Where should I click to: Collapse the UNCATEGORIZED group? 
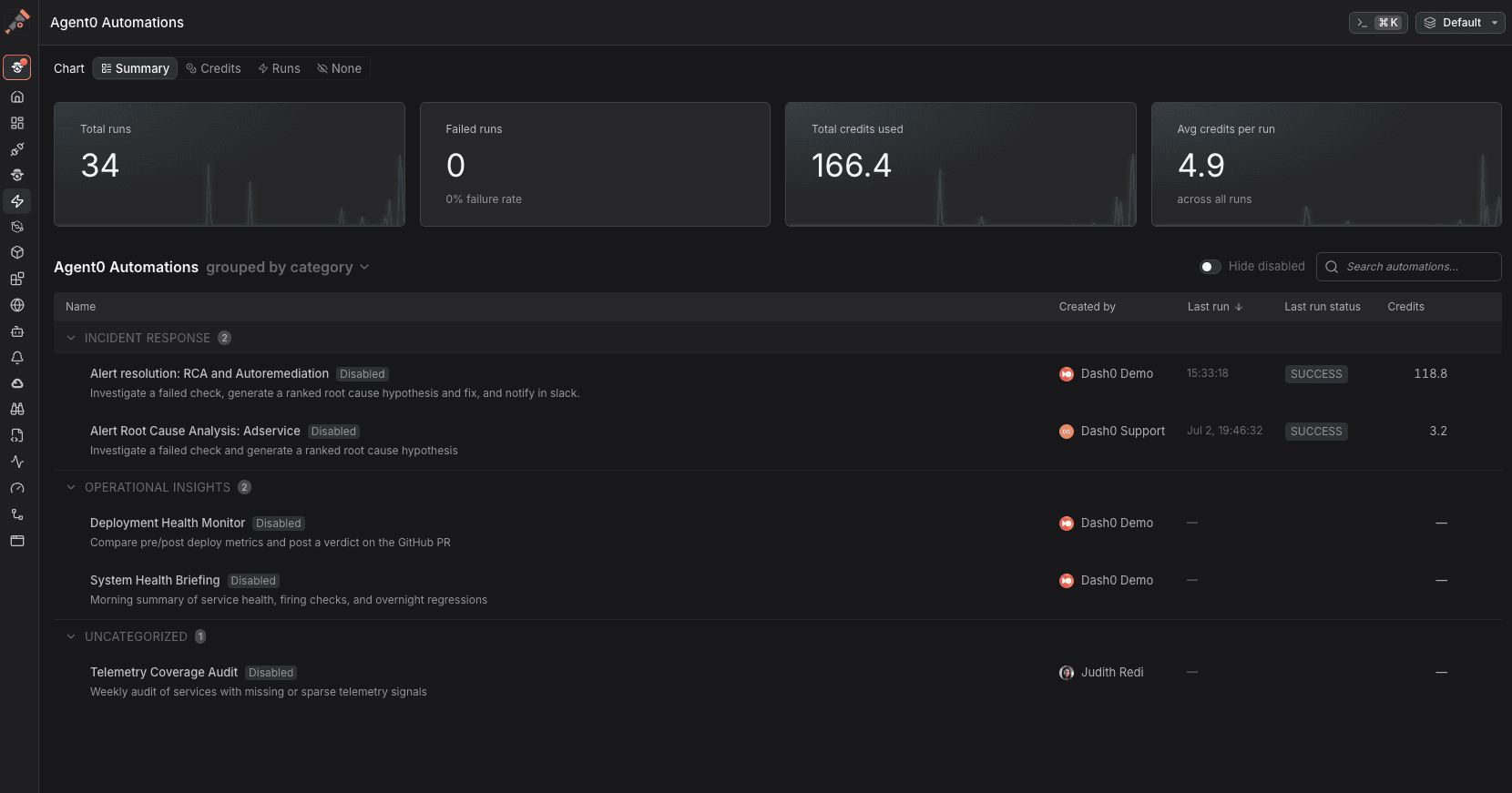(x=71, y=636)
